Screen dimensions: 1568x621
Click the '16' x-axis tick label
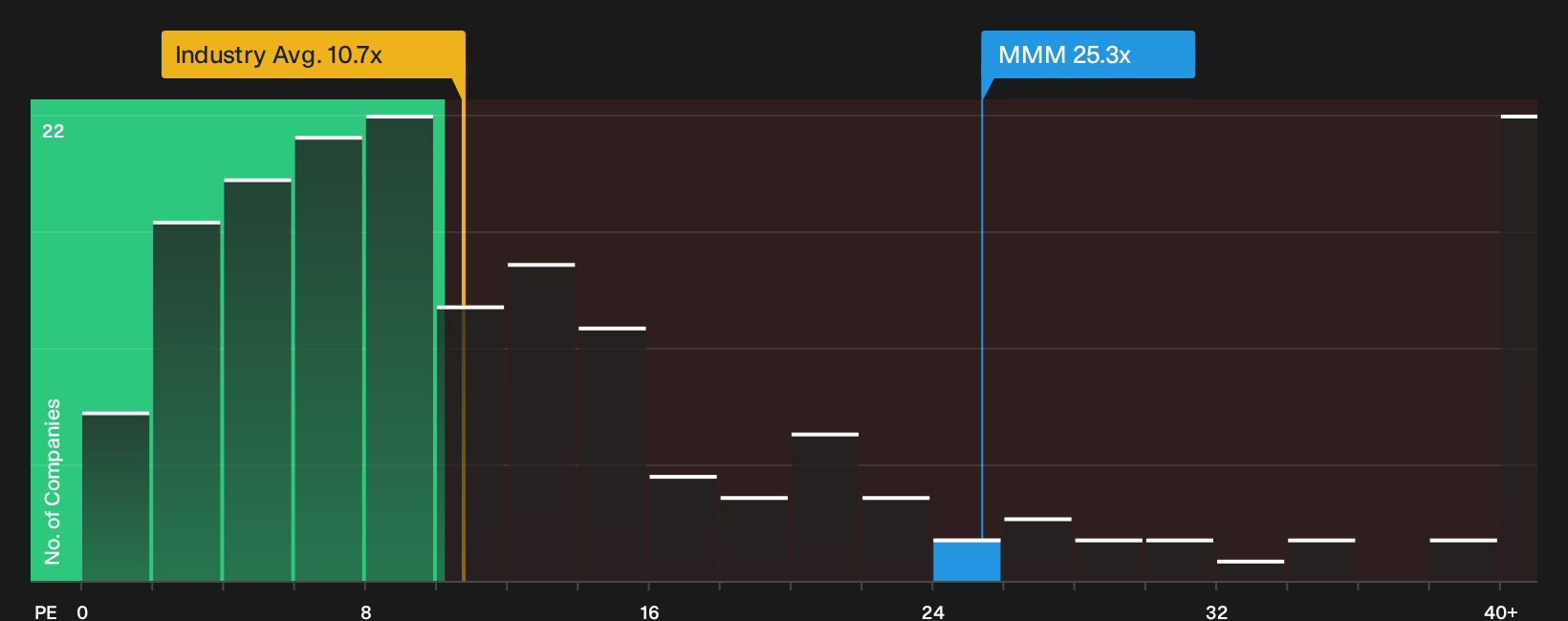pyautogui.click(x=649, y=611)
